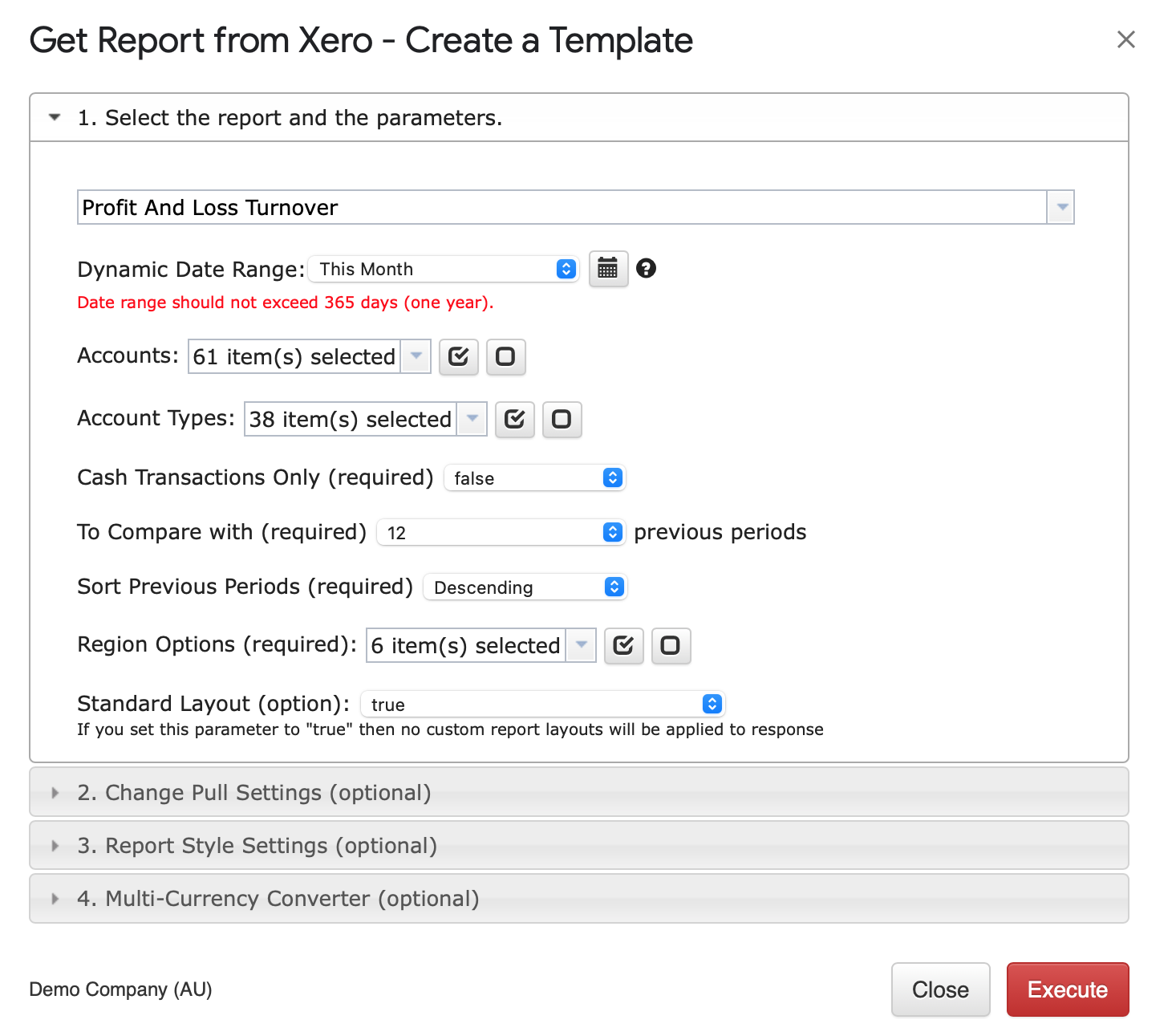Change Cash Transactions Only dropdown value

(534, 478)
